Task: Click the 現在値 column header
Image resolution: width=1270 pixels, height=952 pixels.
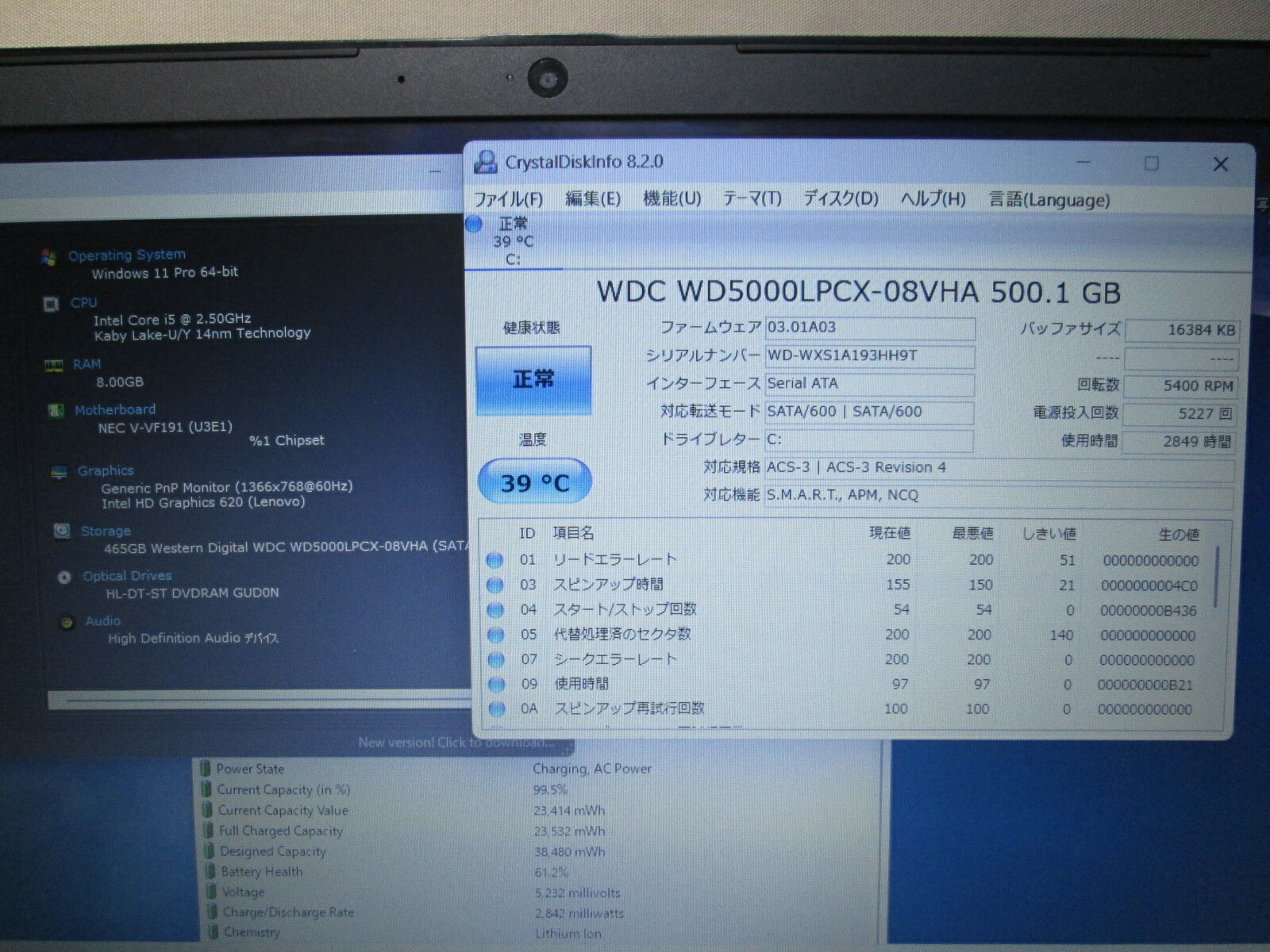Action: click(890, 533)
